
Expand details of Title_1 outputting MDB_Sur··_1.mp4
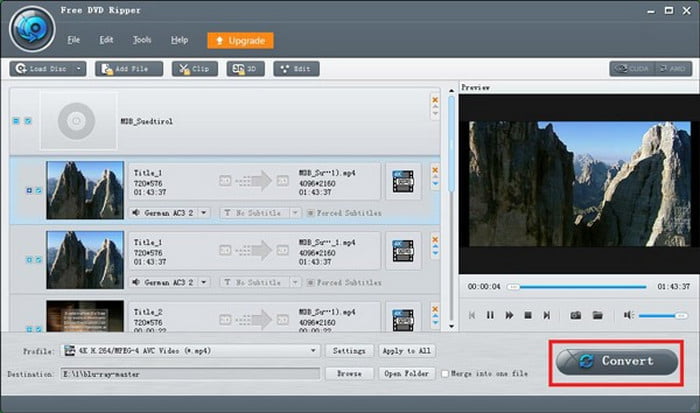click(29, 260)
